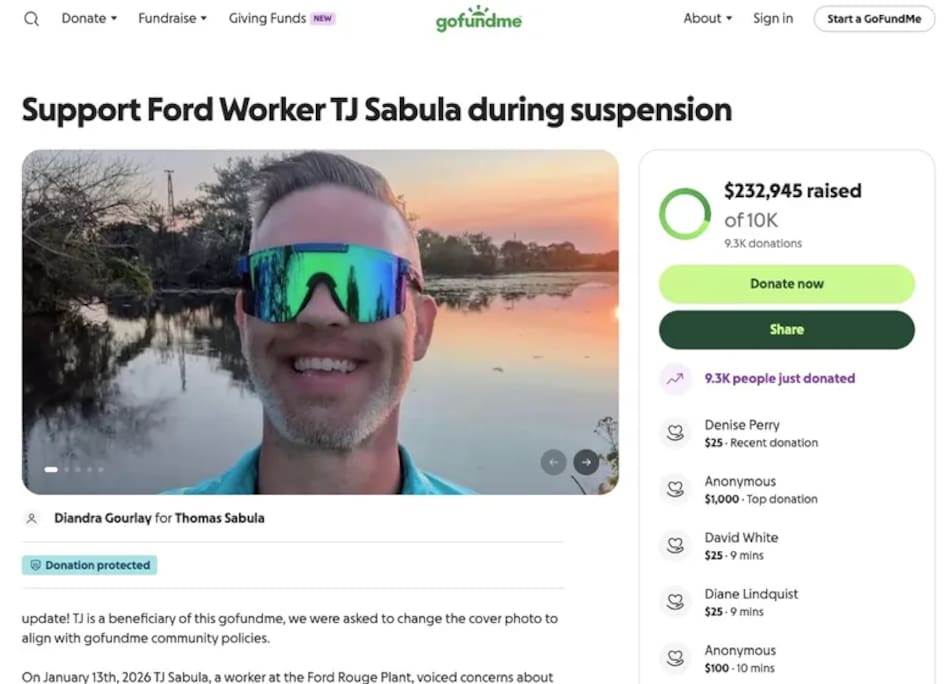The height and width of the screenshot is (684, 950).
Task: Expand the About dropdown menu
Action: click(708, 19)
